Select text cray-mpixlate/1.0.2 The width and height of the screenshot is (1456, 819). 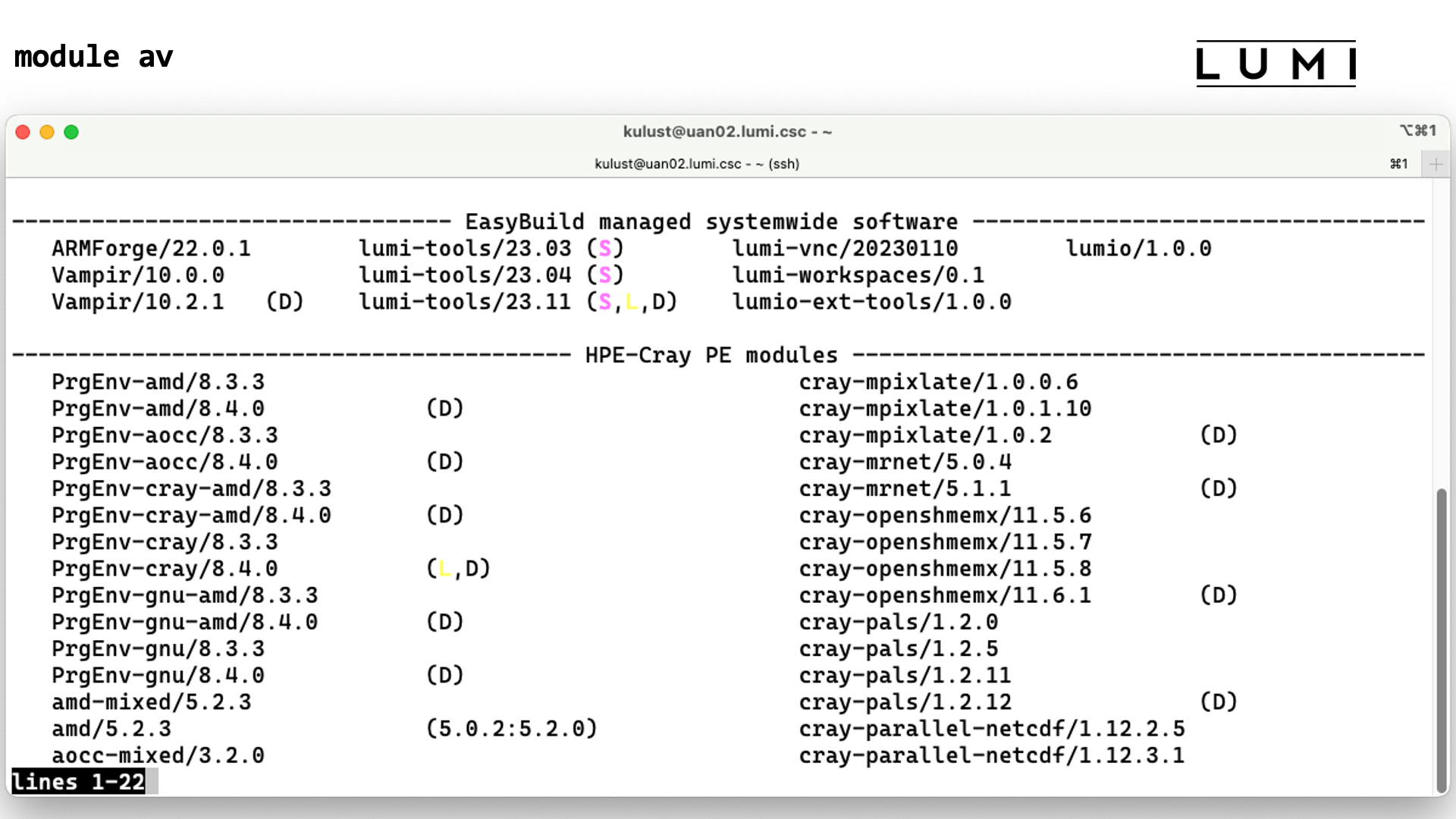[925, 435]
